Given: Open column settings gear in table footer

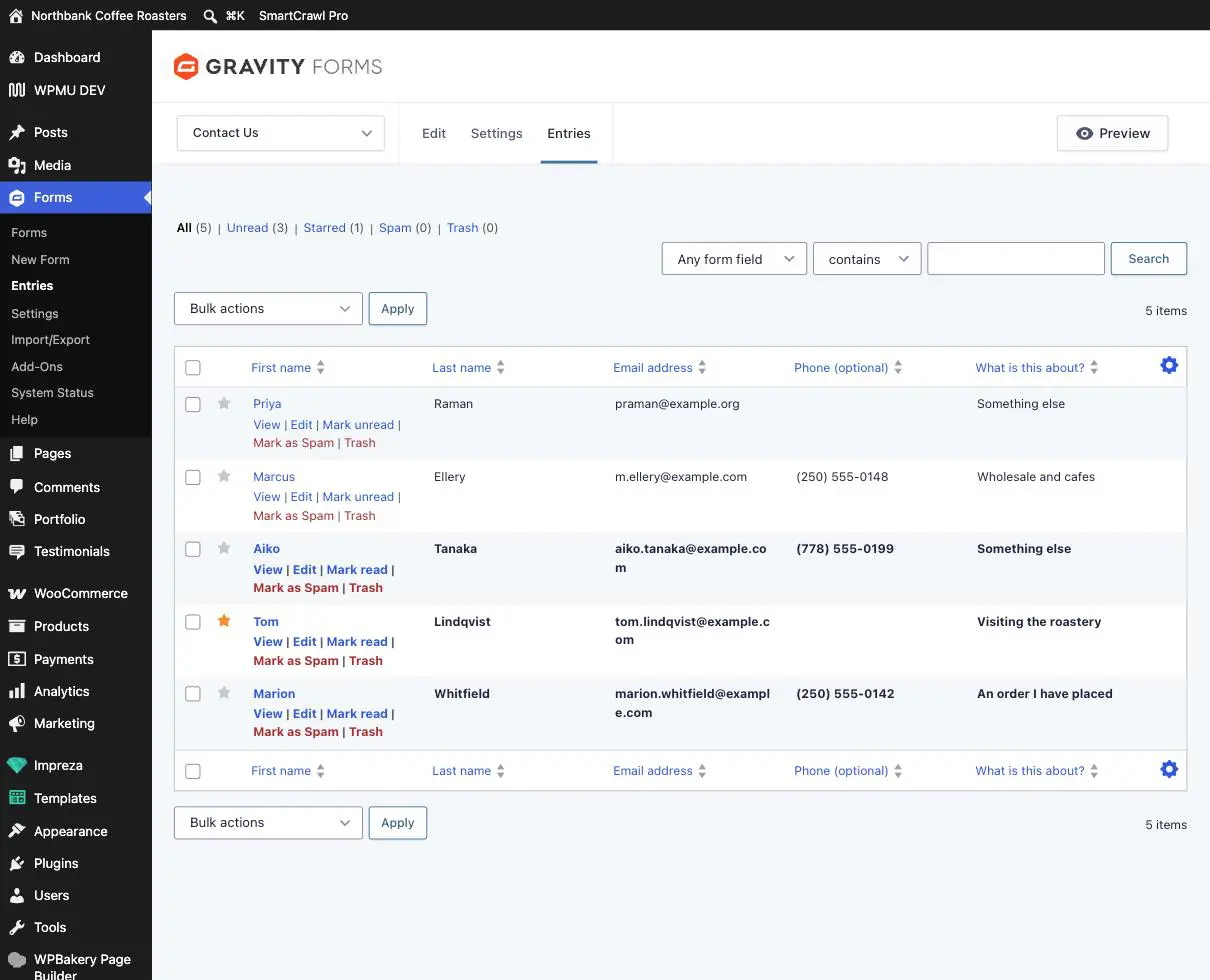Looking at the screenshot, I should tap(1169, 769).
